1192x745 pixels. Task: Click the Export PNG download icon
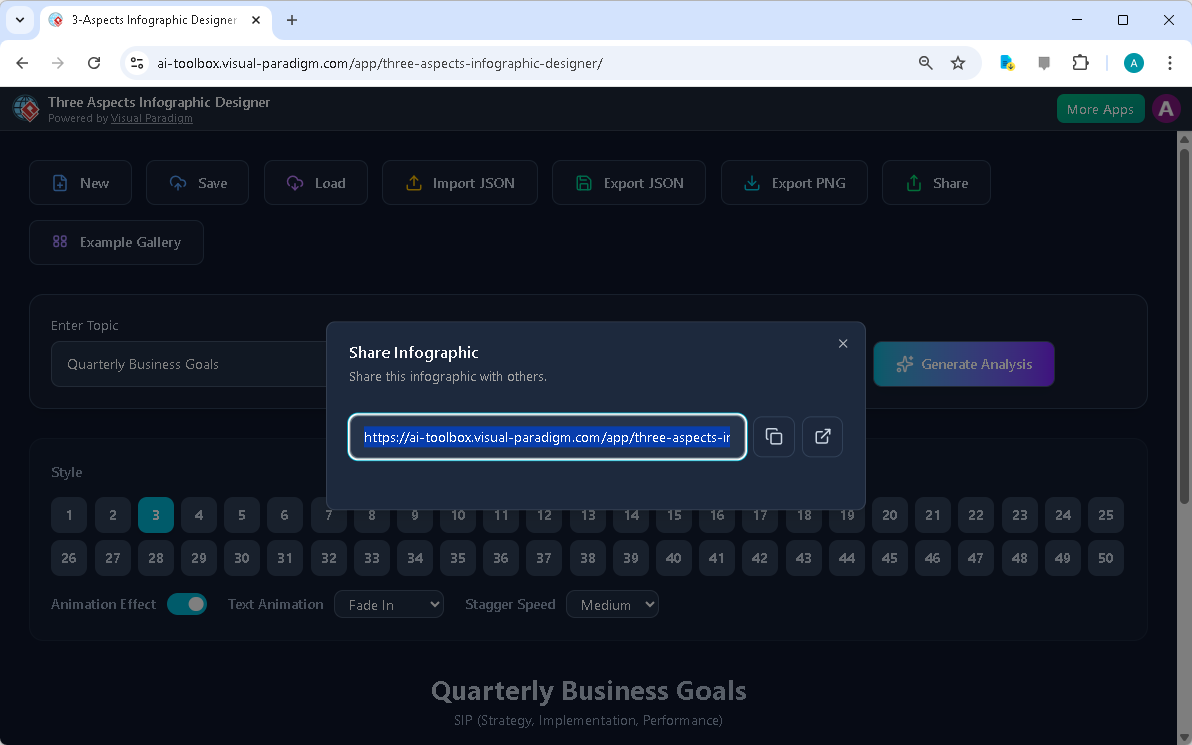coord(751,183)
